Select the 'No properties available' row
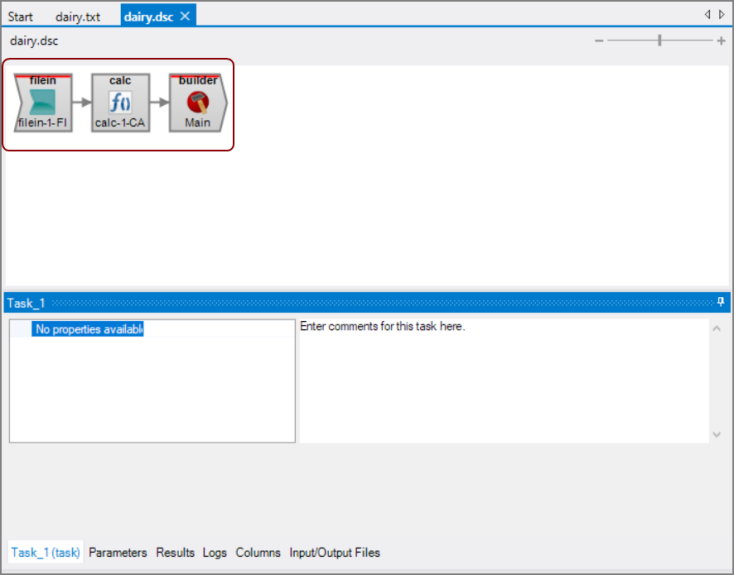 tap(88, 329)
